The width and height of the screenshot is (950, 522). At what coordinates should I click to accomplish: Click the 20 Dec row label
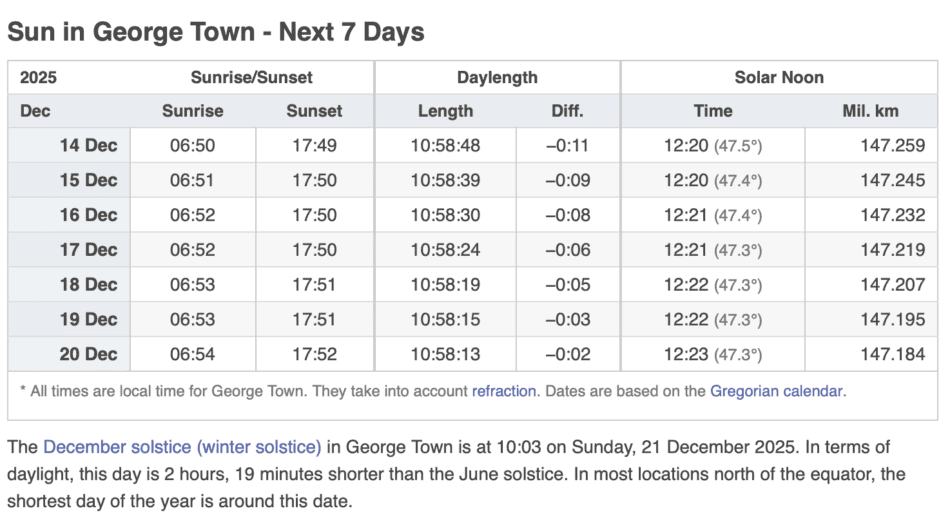[88, 355]
